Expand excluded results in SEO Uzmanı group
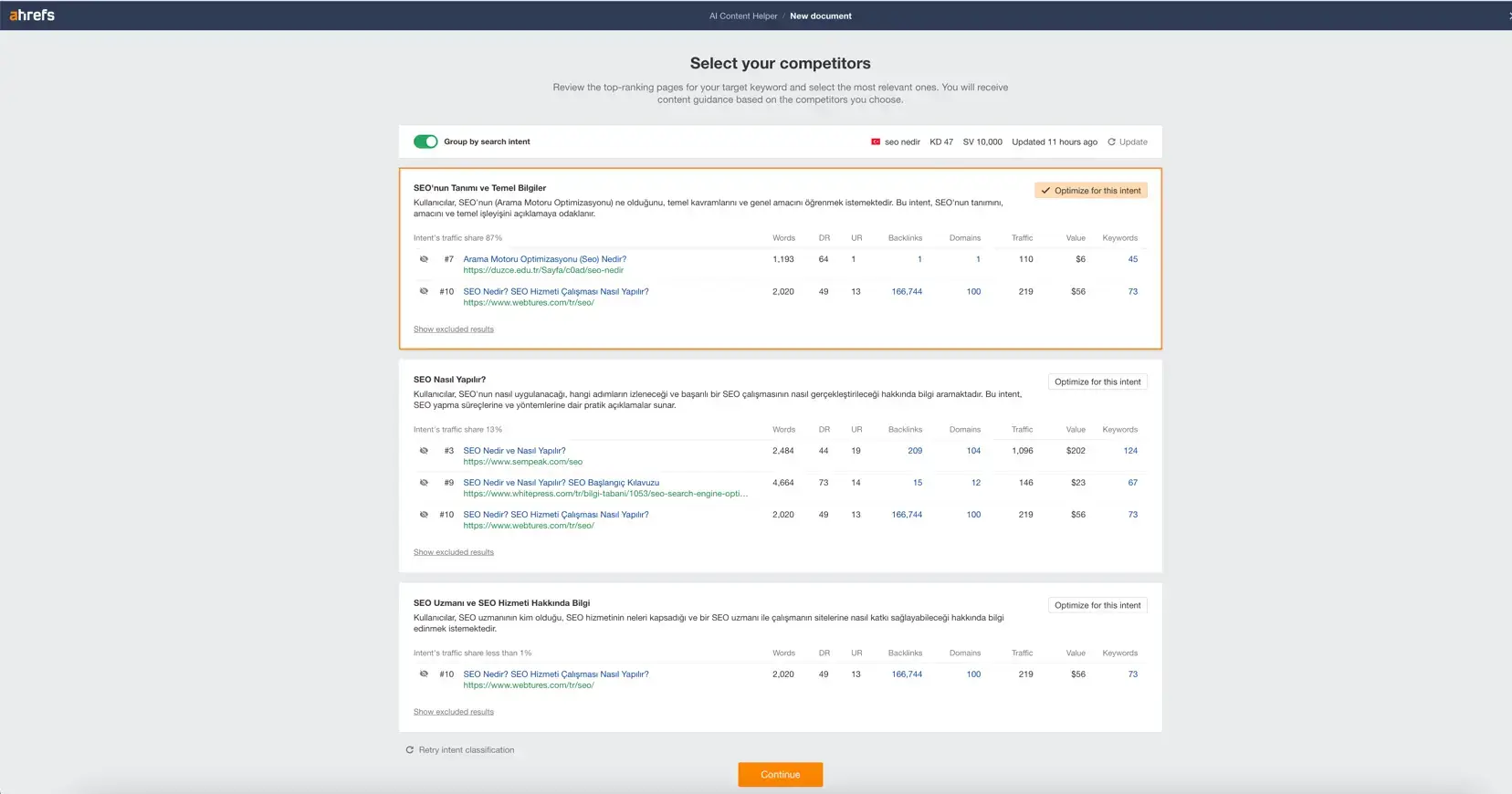The height and width of the screenshot is (794, 1512). (x=453, y=712)
